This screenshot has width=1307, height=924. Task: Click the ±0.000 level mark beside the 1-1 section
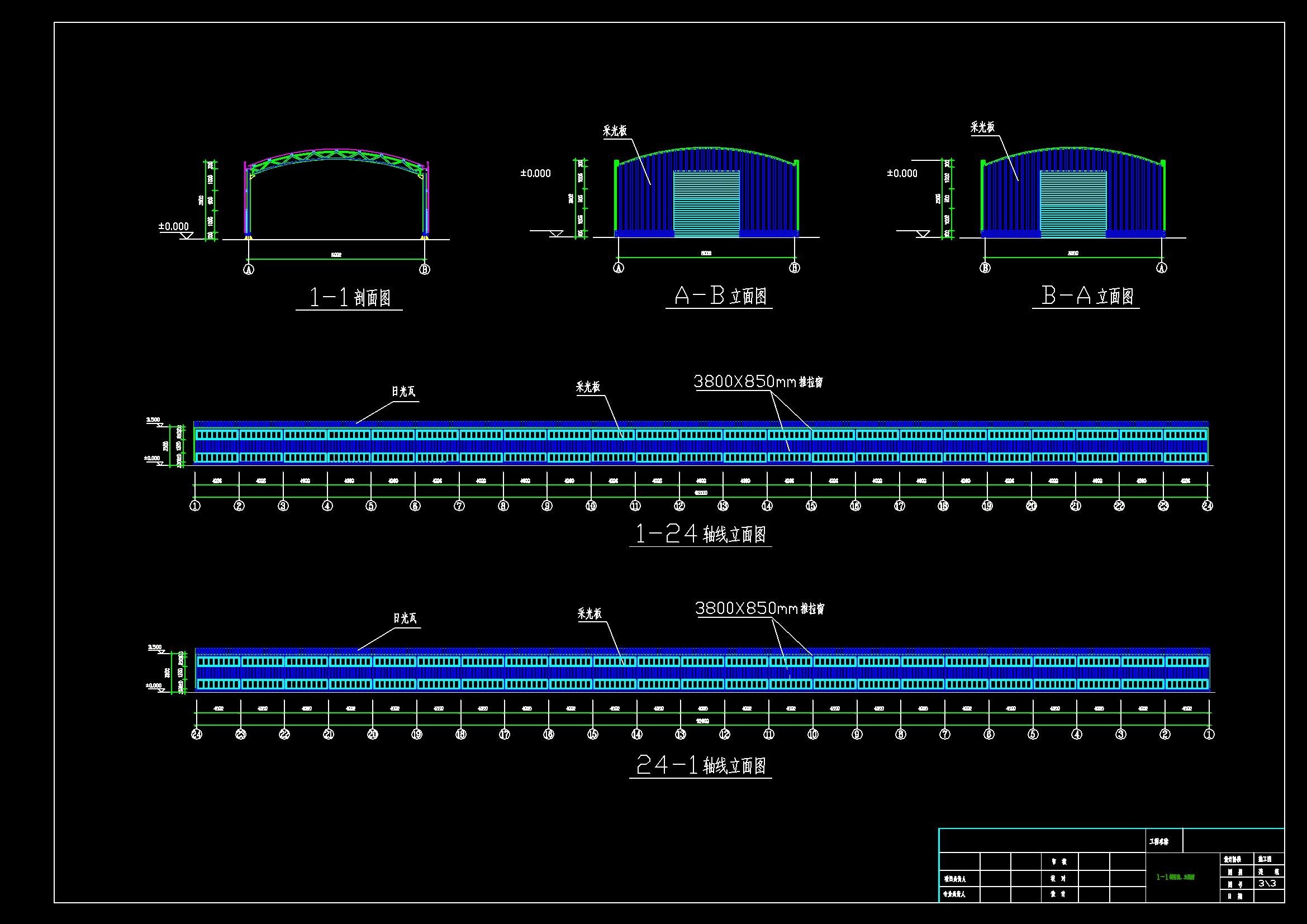[x=174, y=226]
